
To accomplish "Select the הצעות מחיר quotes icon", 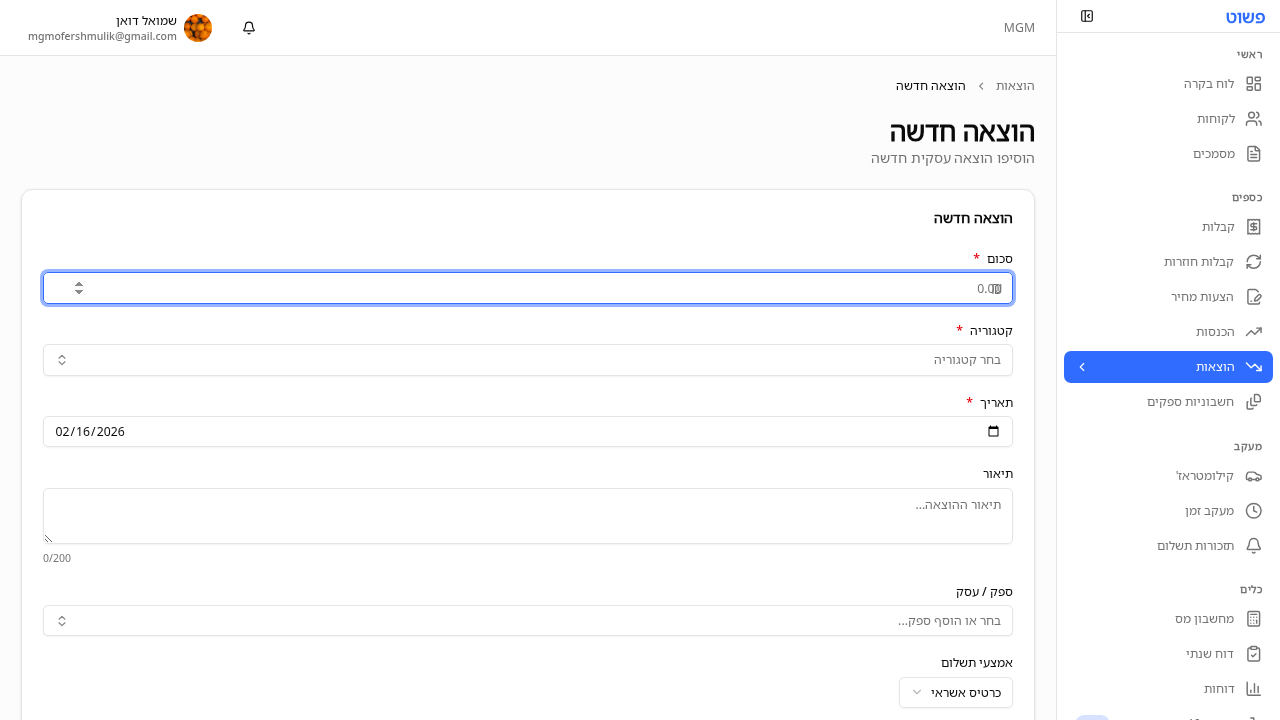I will [x=1254, y=297].
